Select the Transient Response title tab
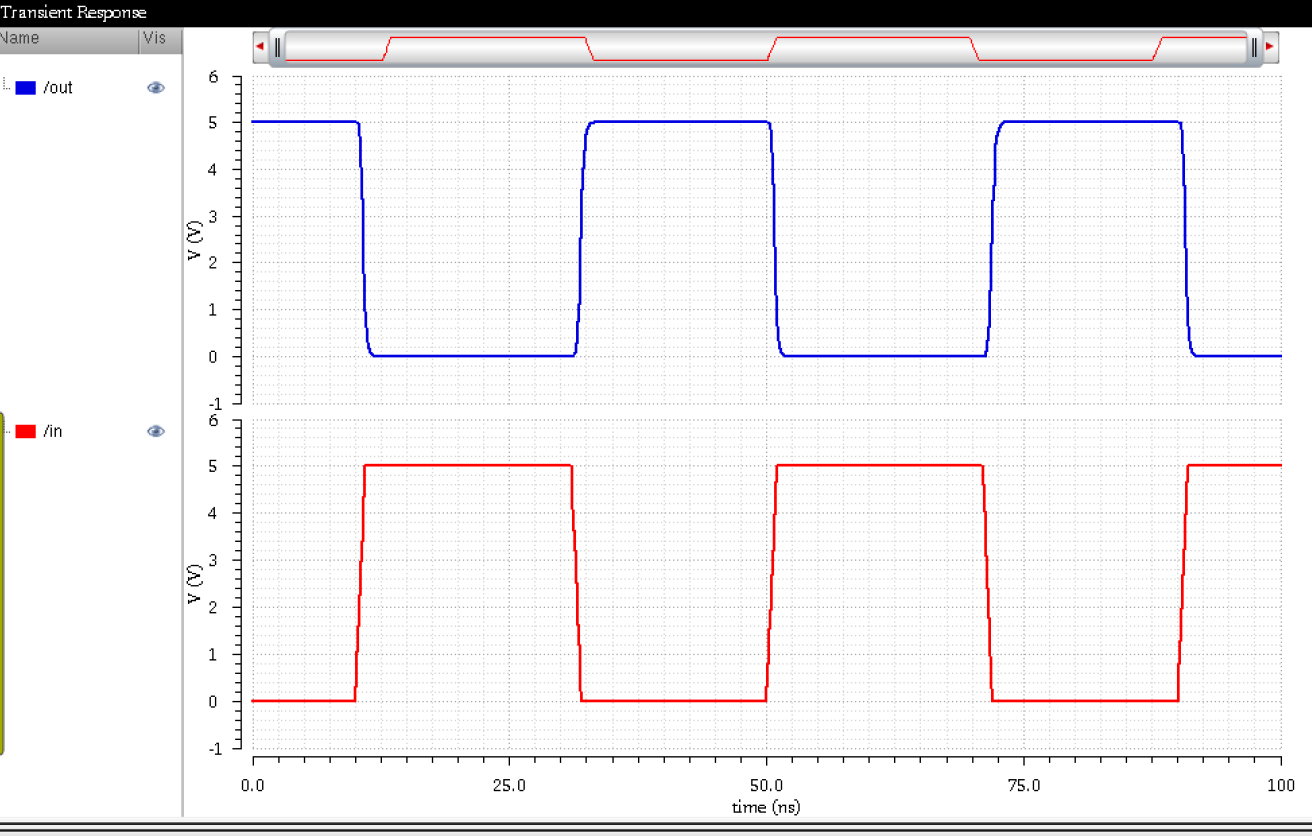1312x836 pixels. coord(73,12)
